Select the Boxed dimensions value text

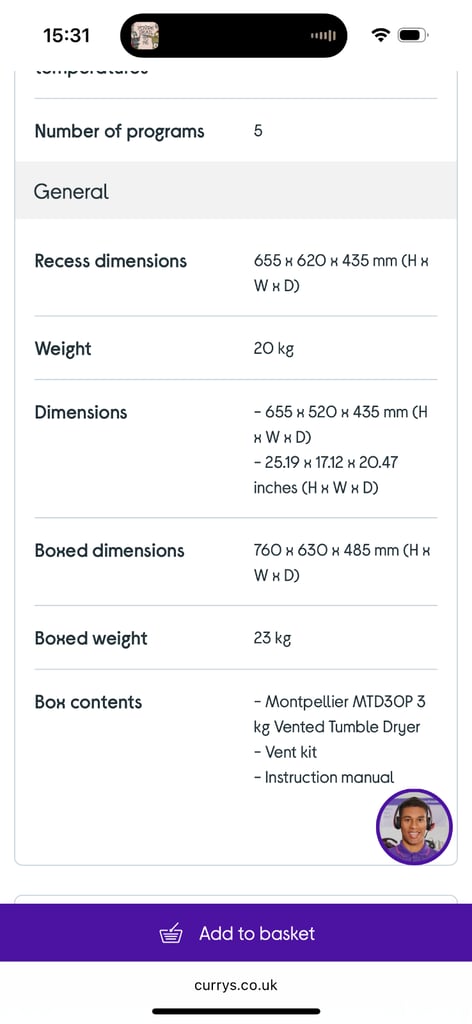pos(341,563)
